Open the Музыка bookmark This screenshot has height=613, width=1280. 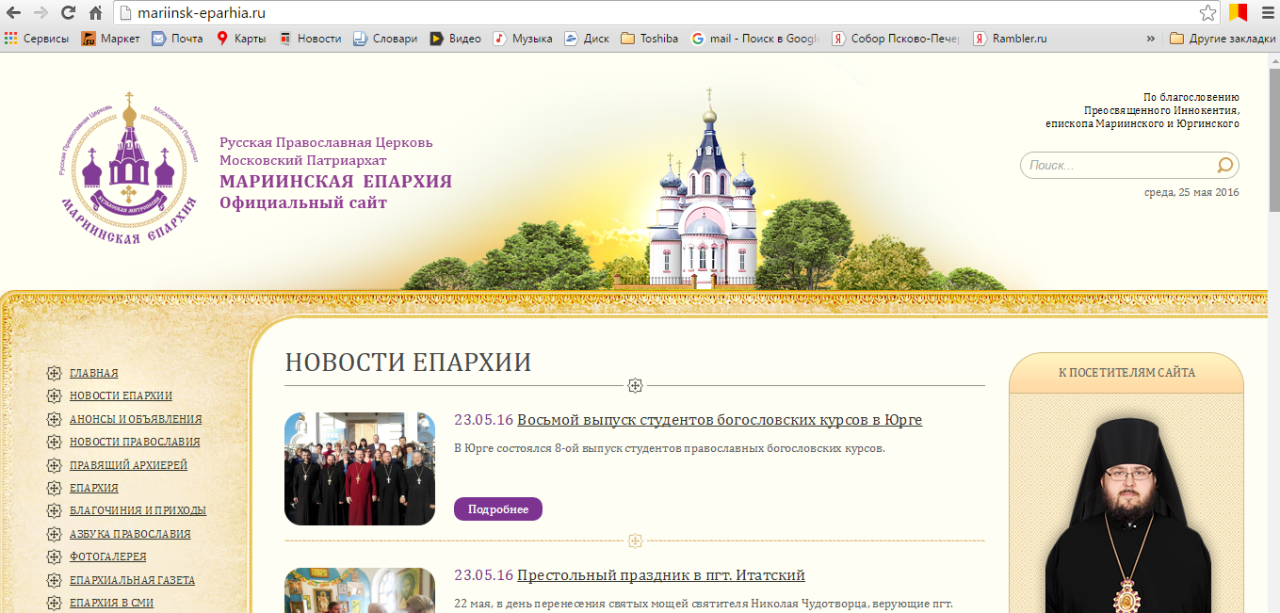point(523,39)
